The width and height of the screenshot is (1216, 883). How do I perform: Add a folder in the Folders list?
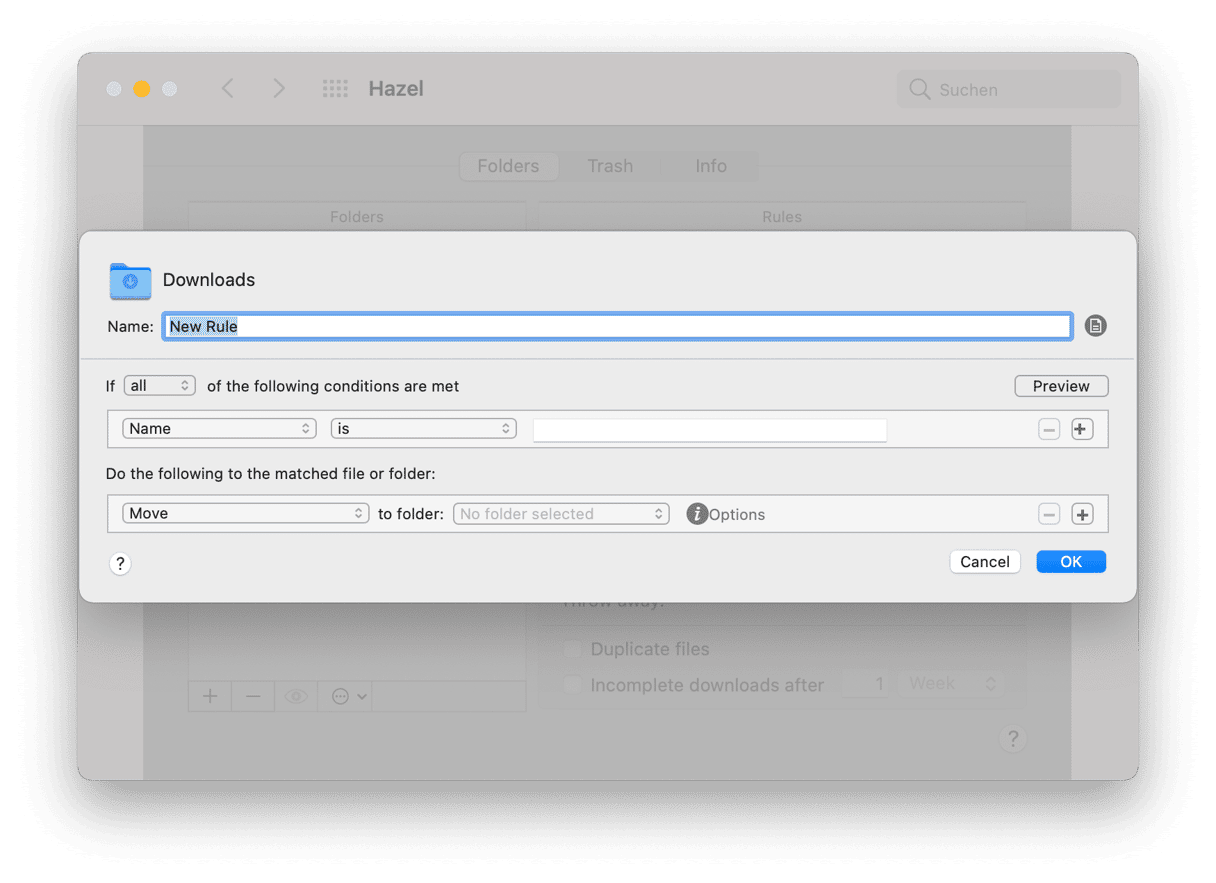[x=210, y=696]
